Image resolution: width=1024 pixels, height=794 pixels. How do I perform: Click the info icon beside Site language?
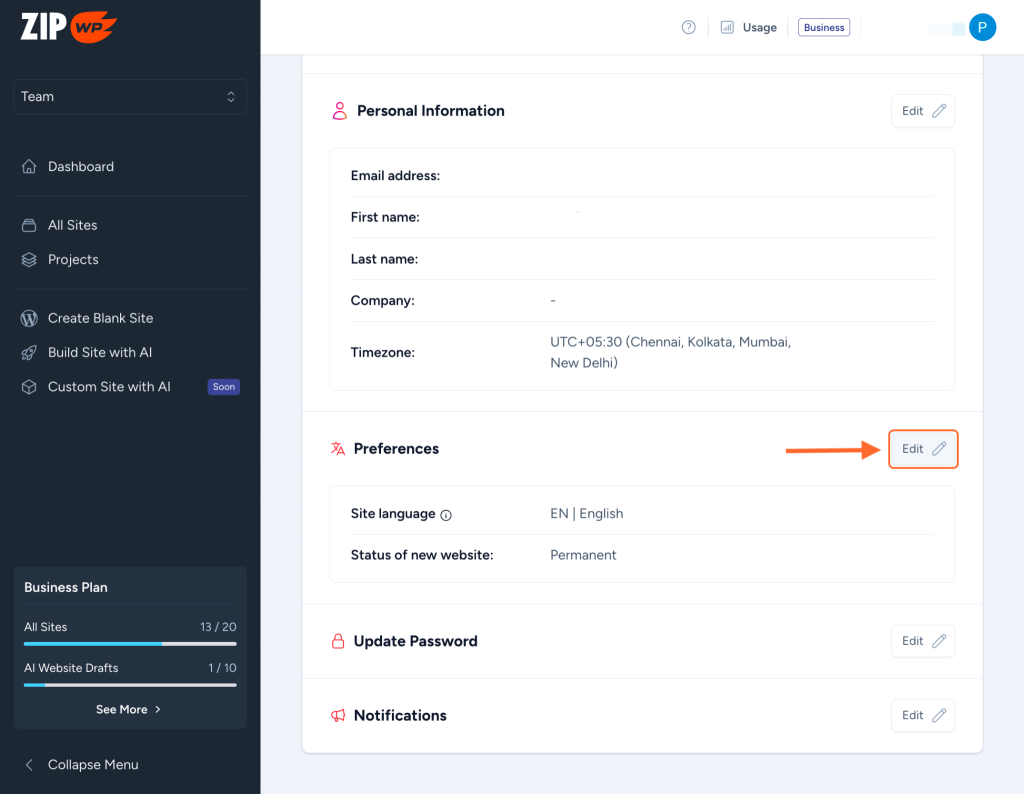446,515
